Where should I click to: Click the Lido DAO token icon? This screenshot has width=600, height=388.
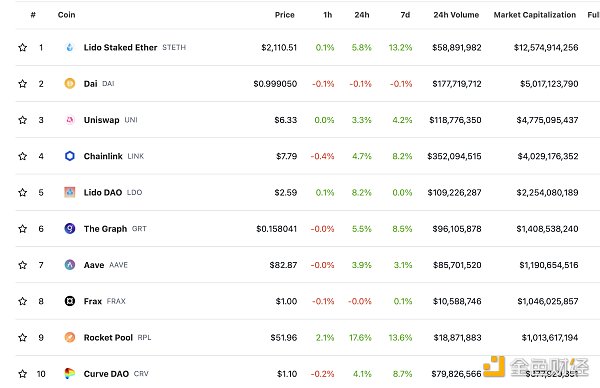(70, 192)
